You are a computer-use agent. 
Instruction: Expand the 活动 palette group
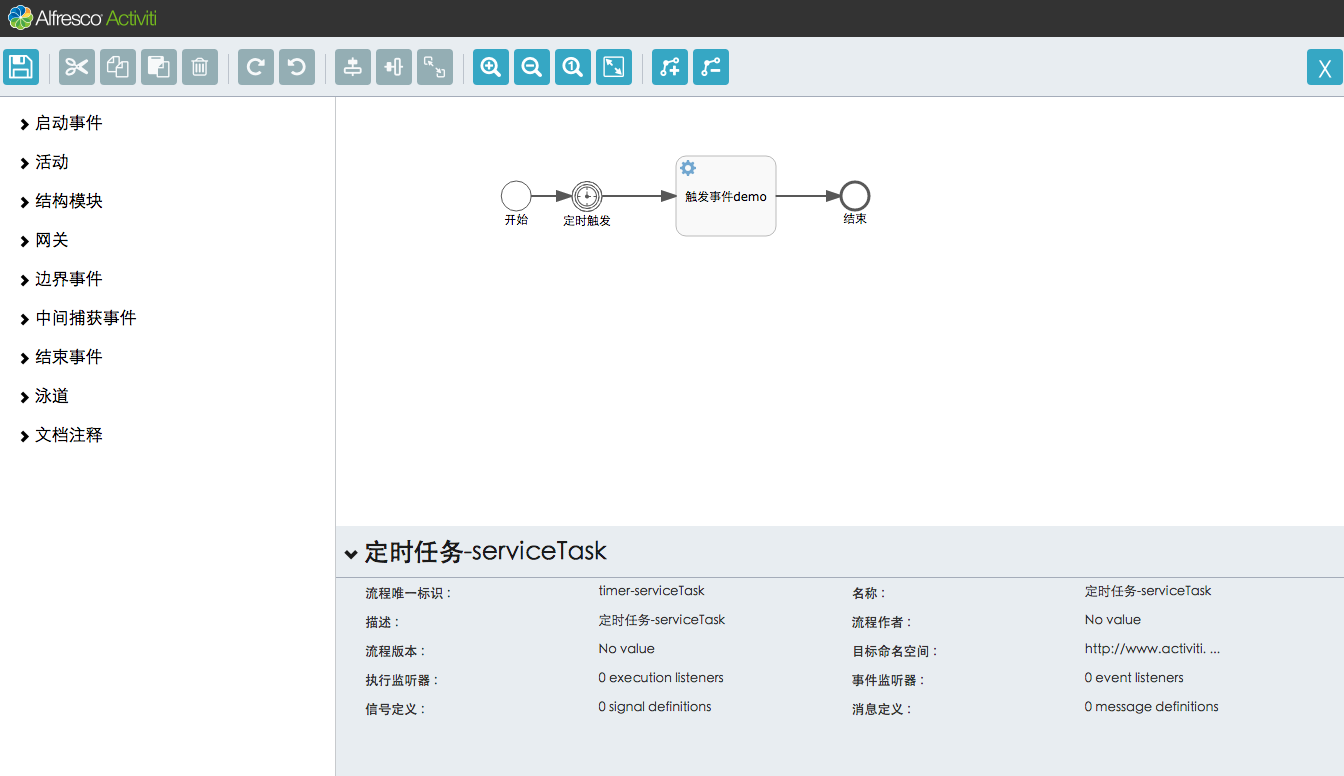point(45,162)
